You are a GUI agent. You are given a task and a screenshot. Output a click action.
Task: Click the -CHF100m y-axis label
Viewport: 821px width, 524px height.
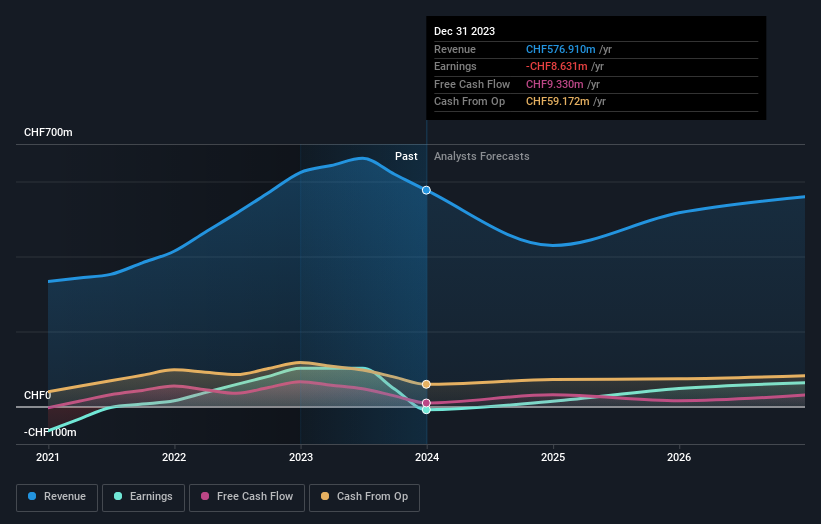point(50,432)
